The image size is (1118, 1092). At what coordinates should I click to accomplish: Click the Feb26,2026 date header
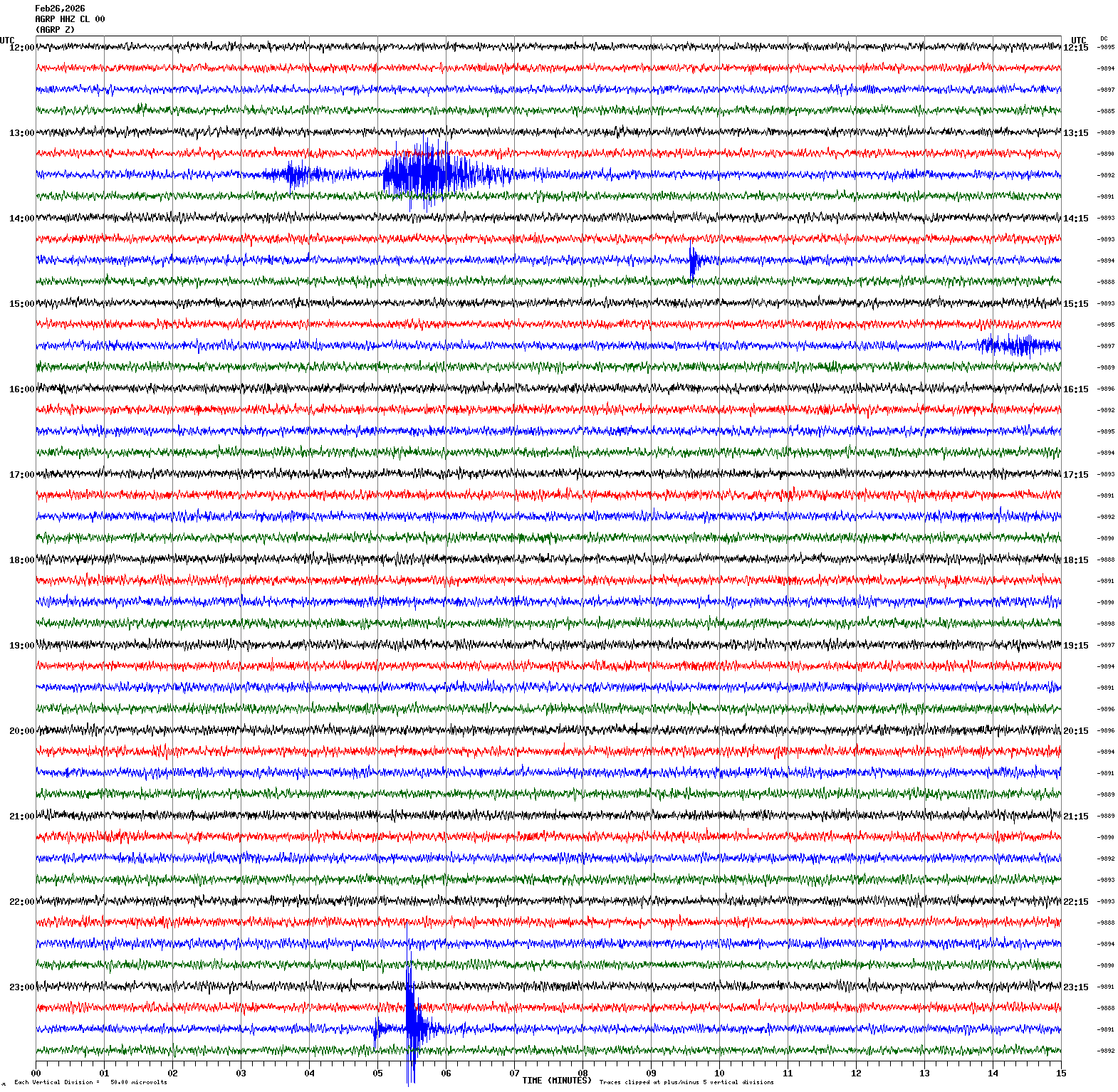click(60, 9)
